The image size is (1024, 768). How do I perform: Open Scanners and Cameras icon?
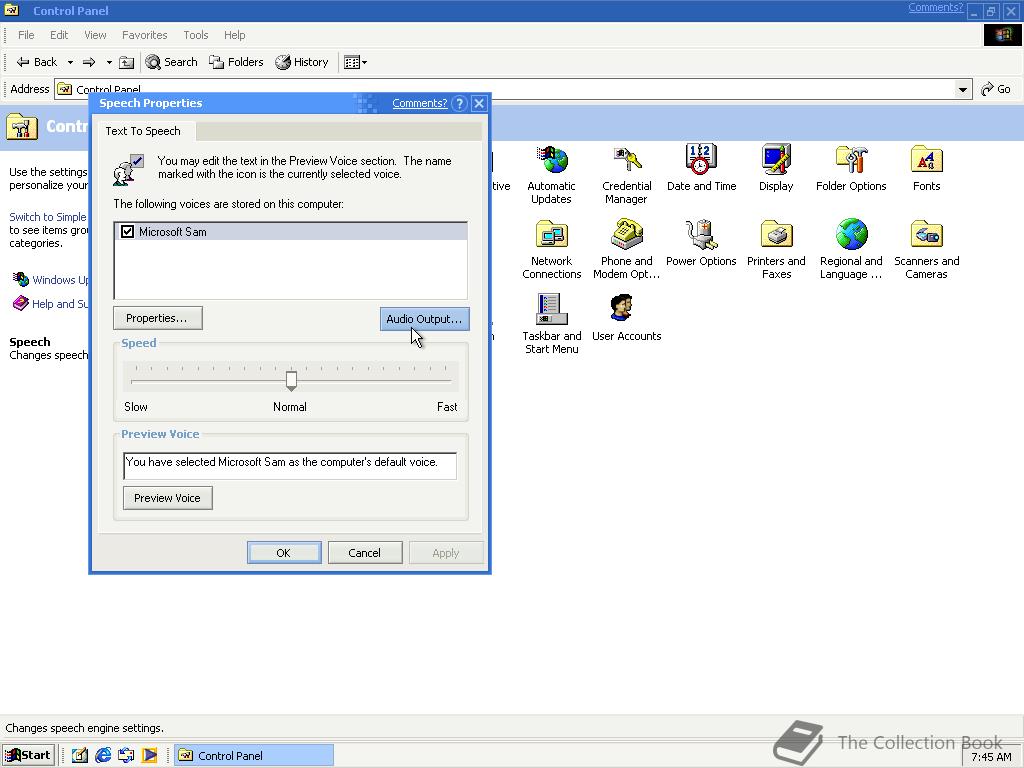pyautogui.click(x=926, y=249)
